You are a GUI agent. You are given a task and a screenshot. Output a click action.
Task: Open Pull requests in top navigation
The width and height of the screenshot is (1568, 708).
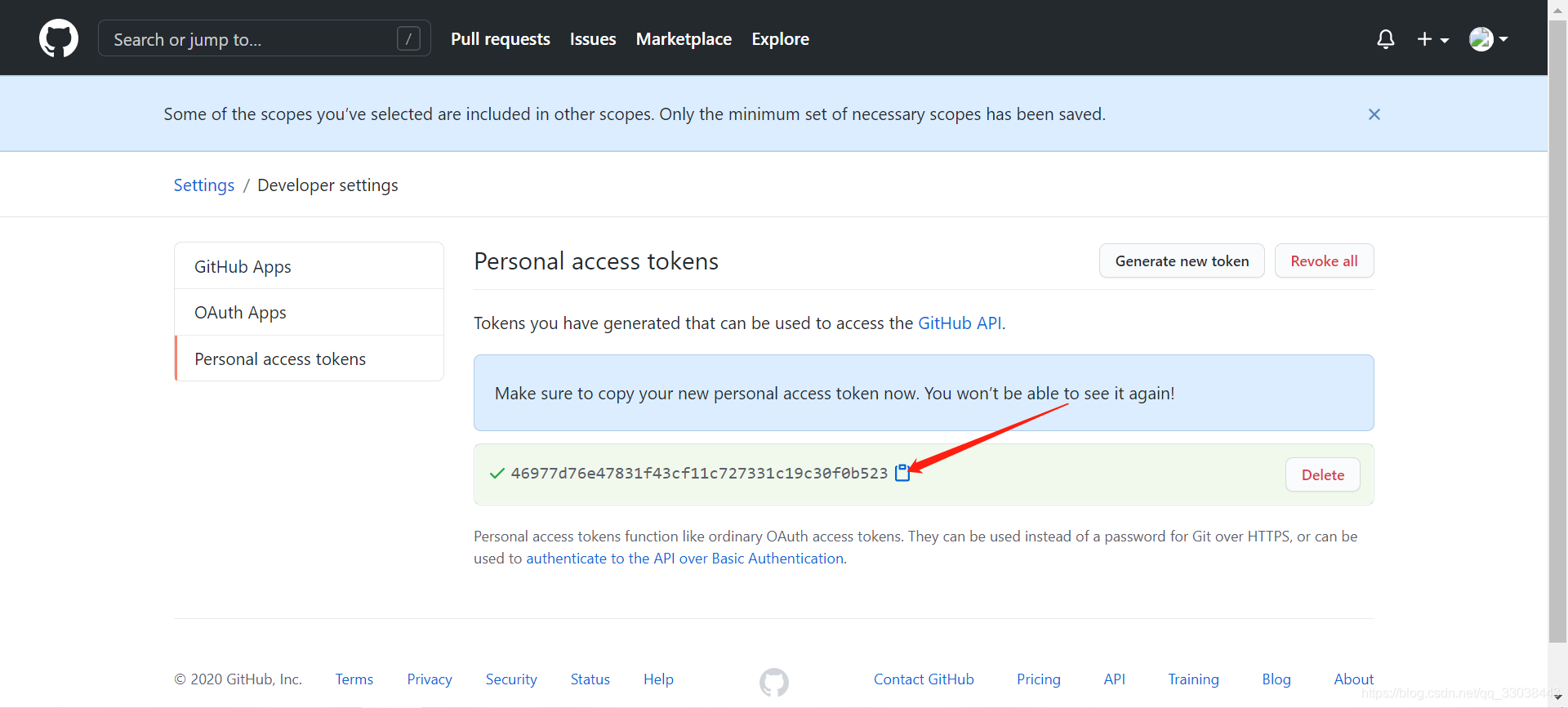501,39
